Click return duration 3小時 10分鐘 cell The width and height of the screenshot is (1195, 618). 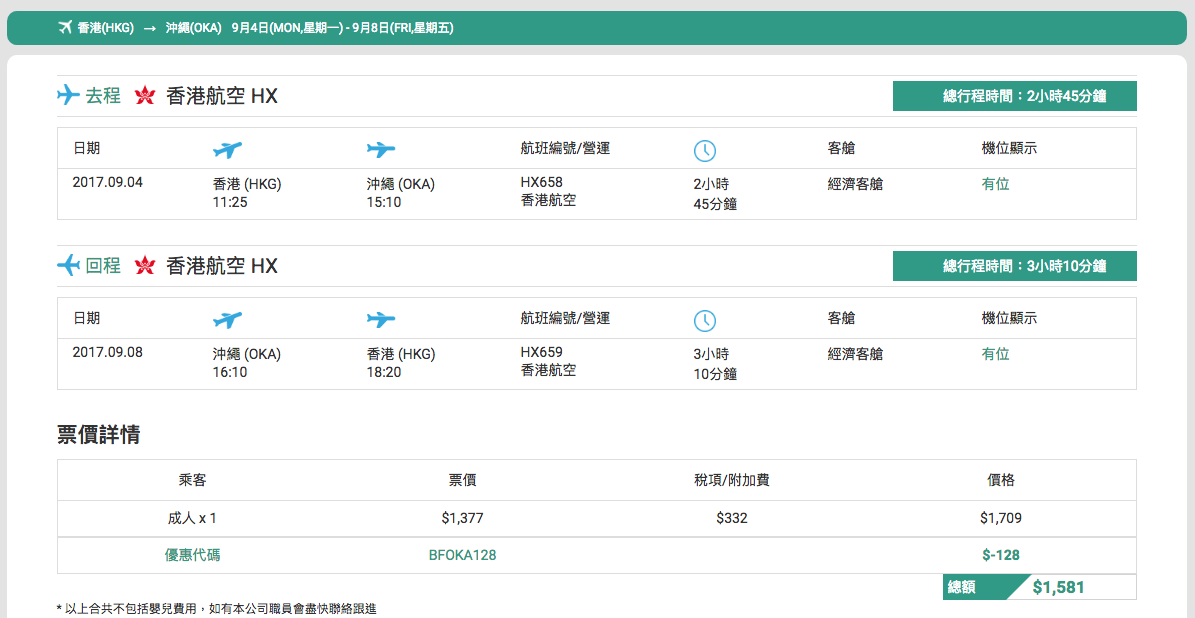click(715, 363)
